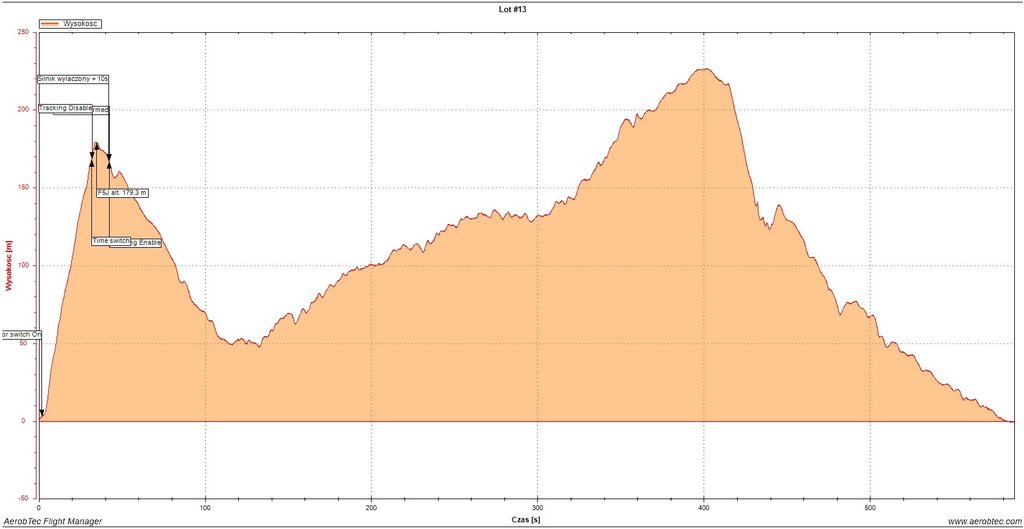Click the 'F5J alt: 179,3 m' label
The image size is (1024, 529).
point(122,193)
